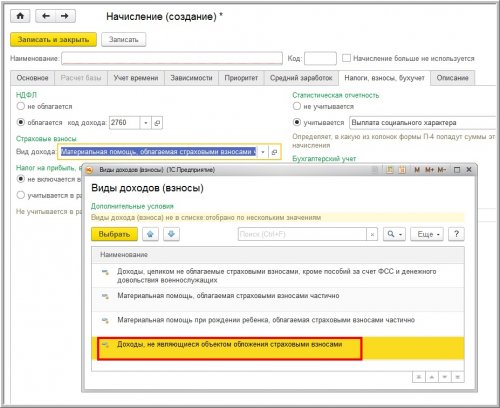Go to the home page icon
Image resolution: width=500 pixels, height=408 pixels.
click(x=20, y=16)
